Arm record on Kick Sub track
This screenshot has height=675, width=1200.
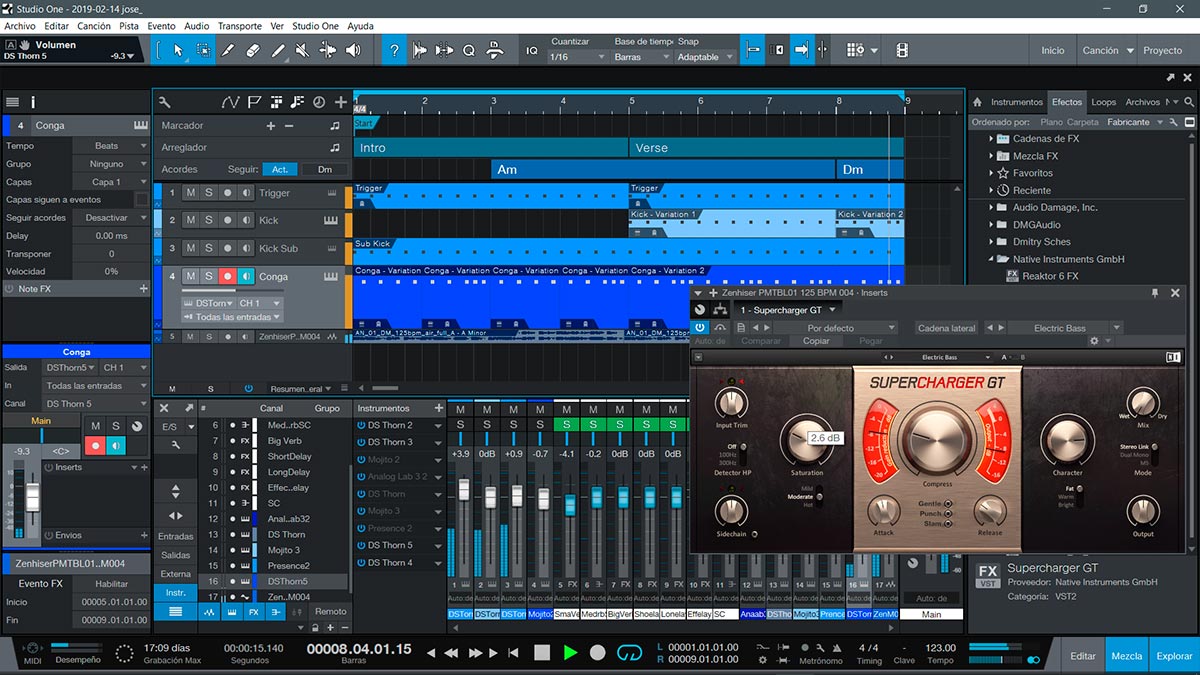[x=227, y=248]
